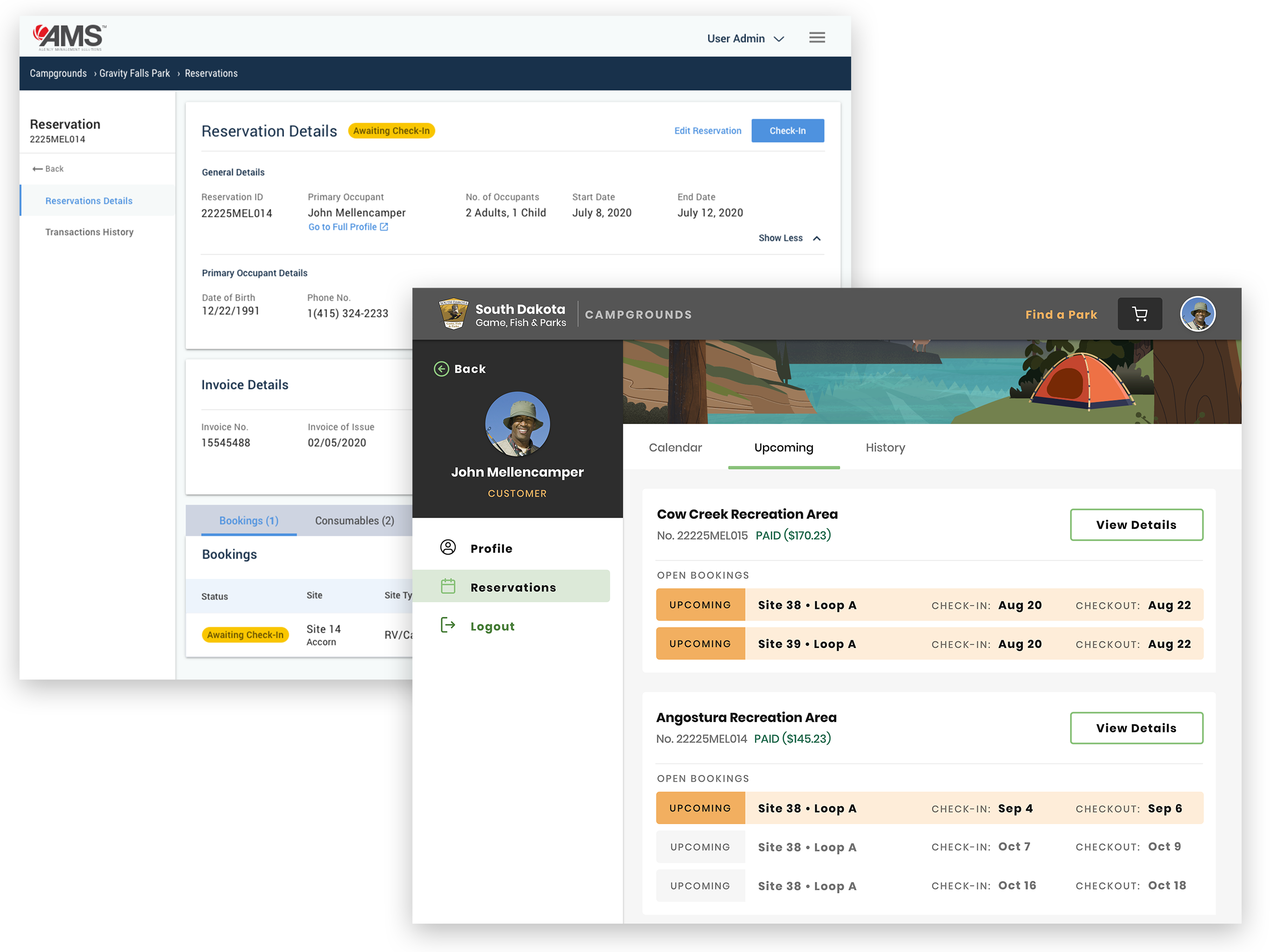The height and width of the screenshot is (952, 1270).
Task: Select the Bookings (1) tab
Action: [x=249, y=521]
